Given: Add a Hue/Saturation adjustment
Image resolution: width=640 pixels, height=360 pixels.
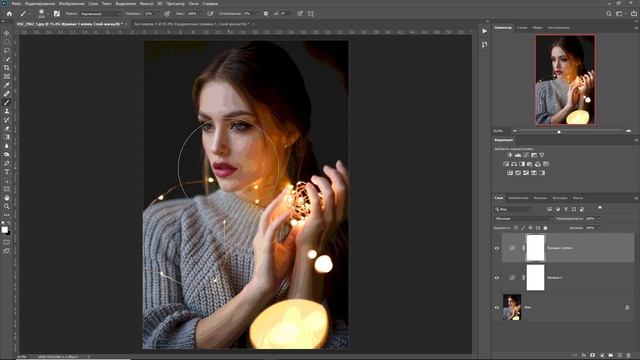Looking at the screenshot, I should [x=506, y=164].
